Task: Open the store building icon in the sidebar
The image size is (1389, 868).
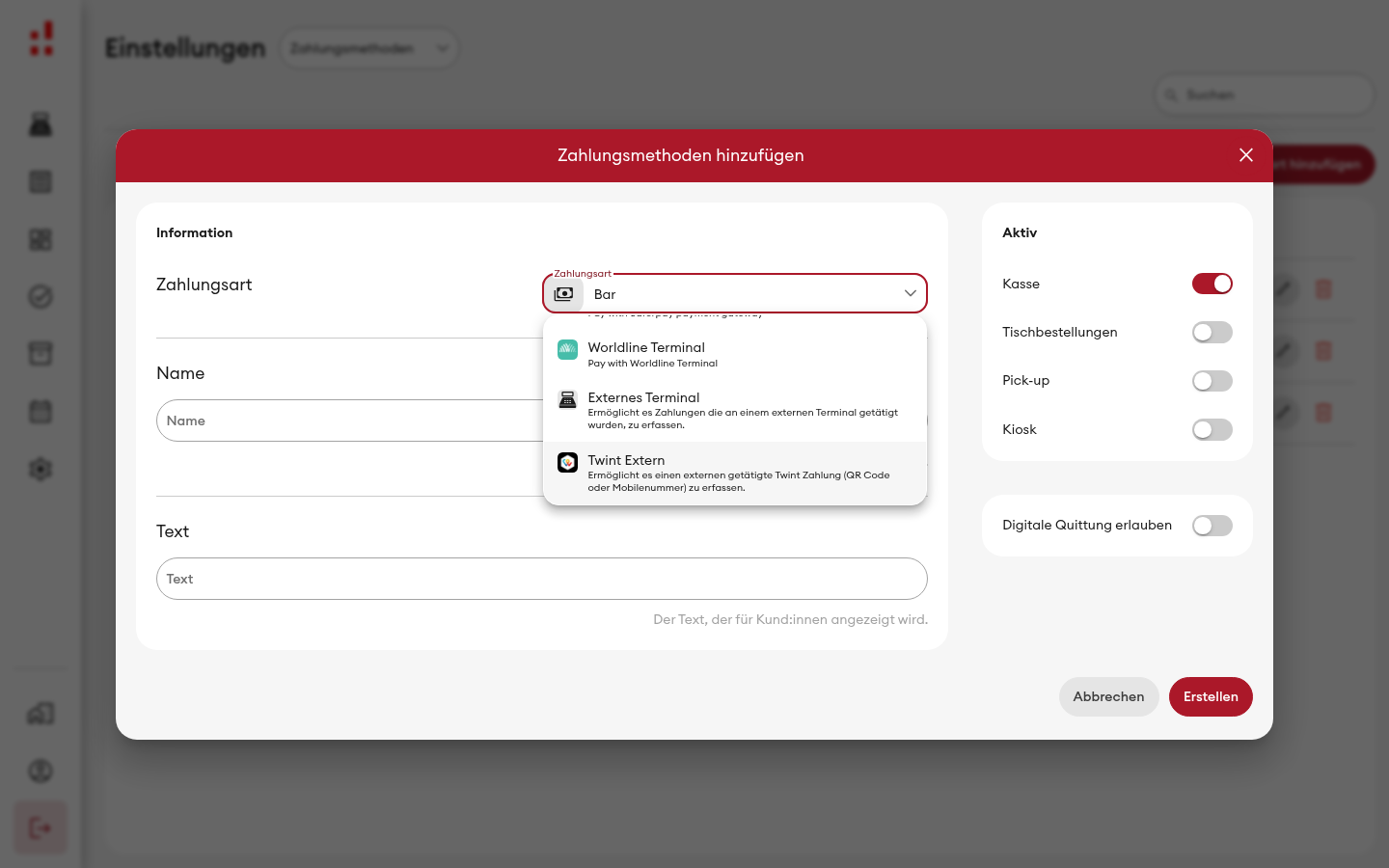Action: [x=41, y=714]
